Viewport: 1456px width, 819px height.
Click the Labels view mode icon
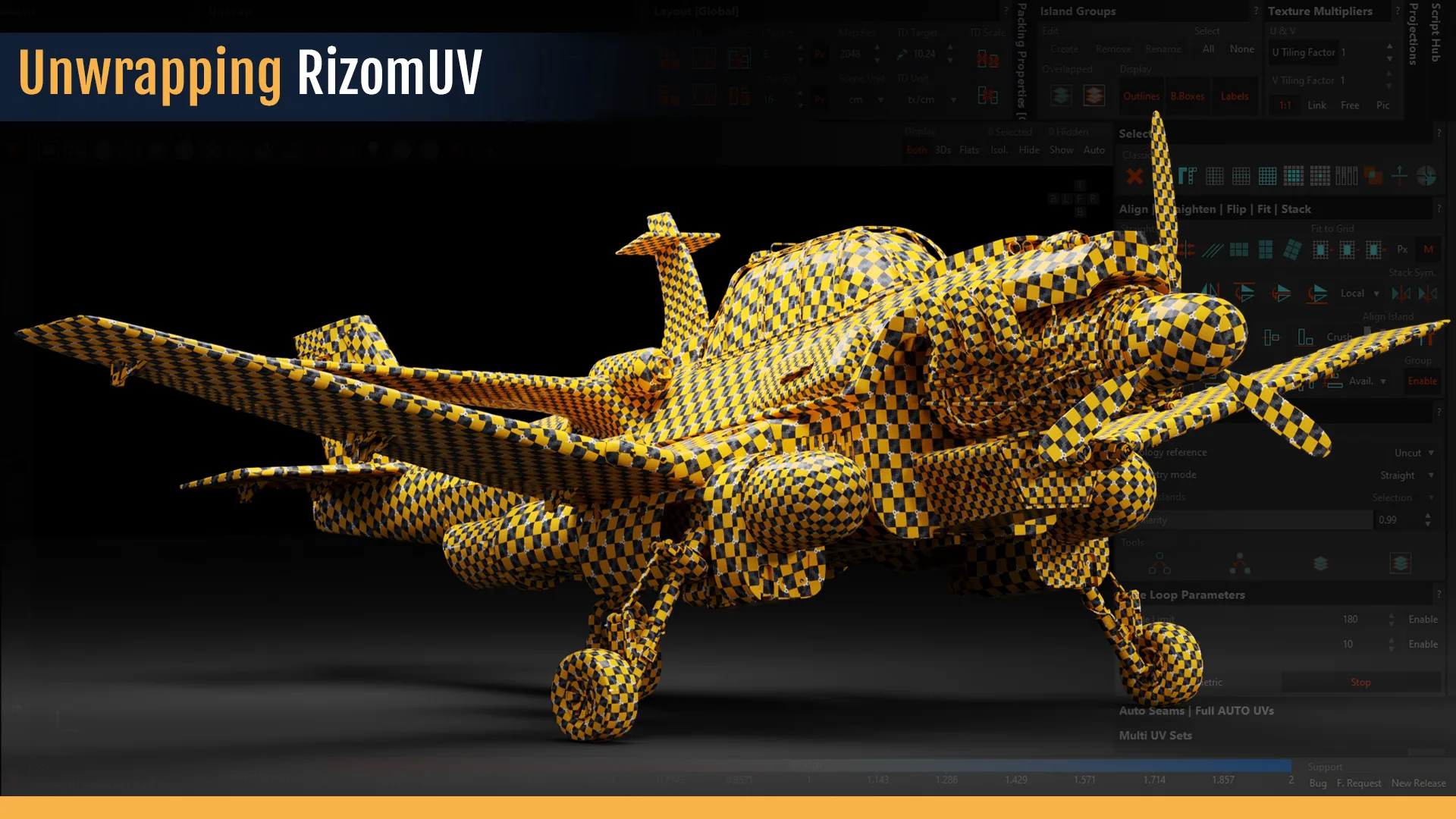pyautogui.click(x=1234, y=96)
